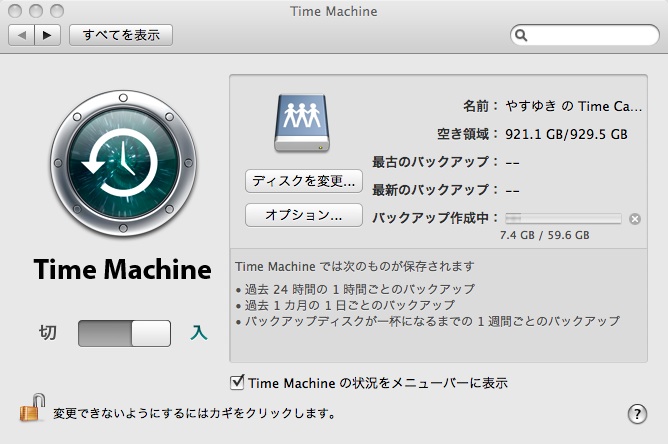Click the Time Machine heading under the clock
Image resolution: width=668 pixels, height=444 pixels.
tap(122, 269)
